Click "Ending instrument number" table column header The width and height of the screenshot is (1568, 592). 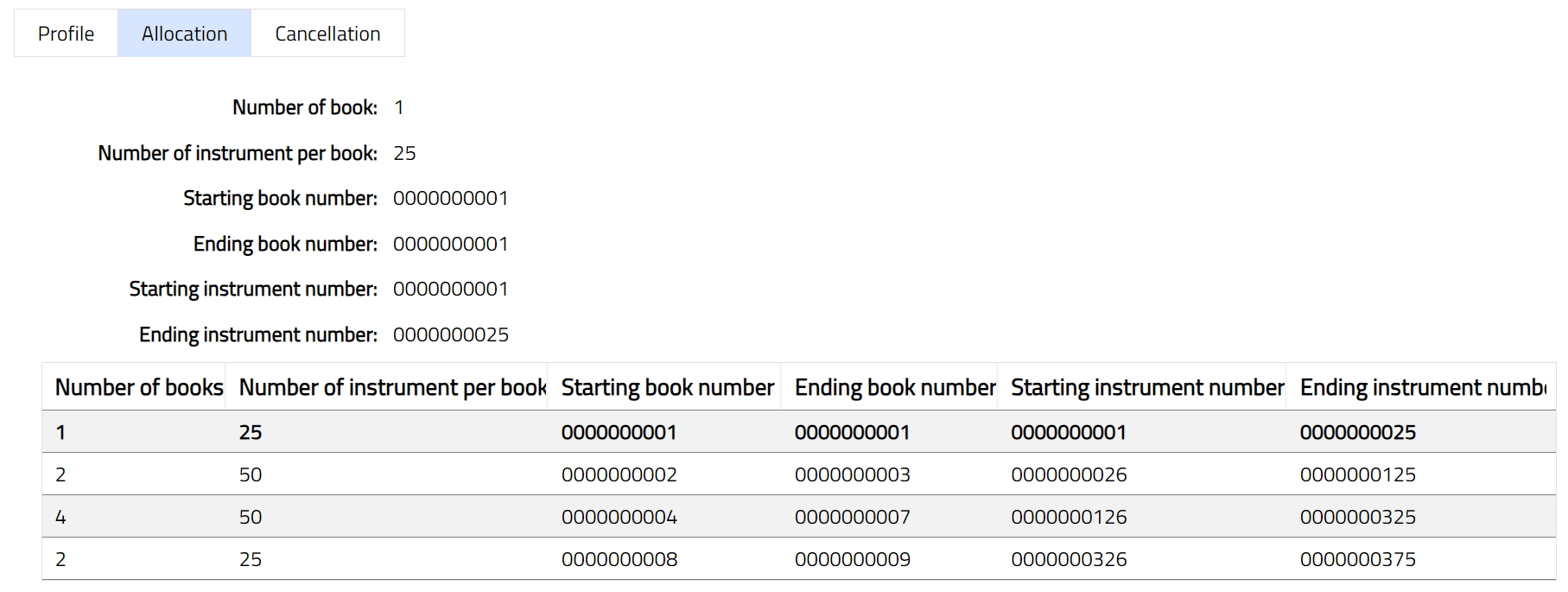point(1422,388)
